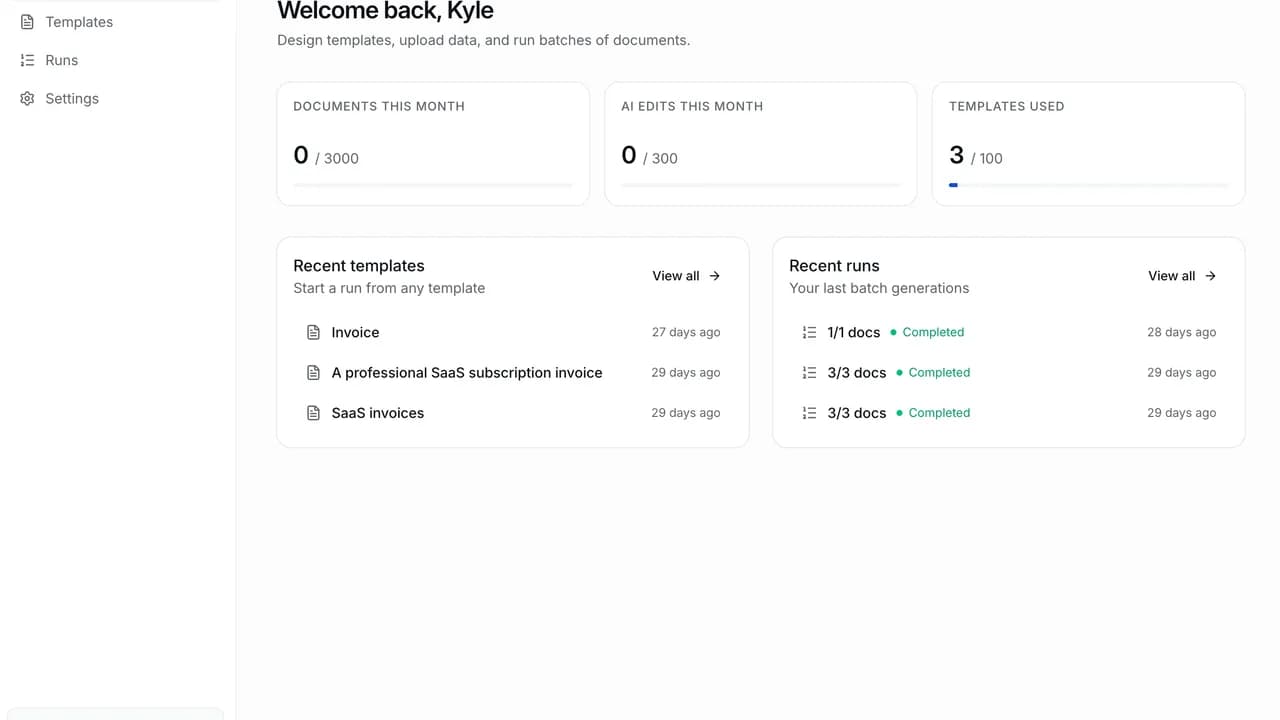Open the 1/1 docs completed run
Image resolution: width=1280 pixels, height=720 pixels.
coord(1009,332)
